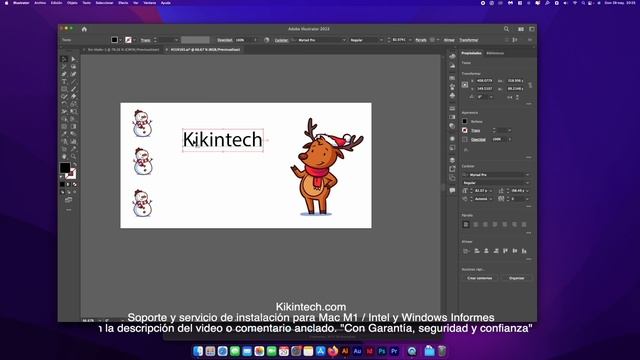
Task: Click the Edit Toolbar three-dots button
Action: point(69,210)
